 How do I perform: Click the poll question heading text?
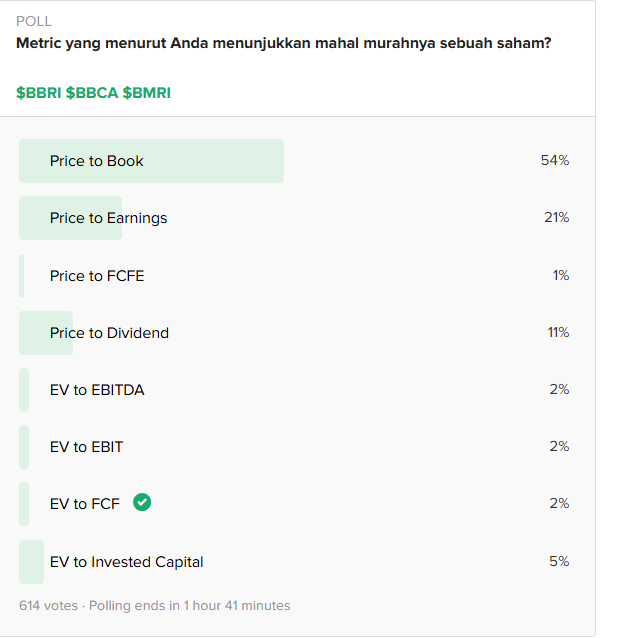point(284,43)
